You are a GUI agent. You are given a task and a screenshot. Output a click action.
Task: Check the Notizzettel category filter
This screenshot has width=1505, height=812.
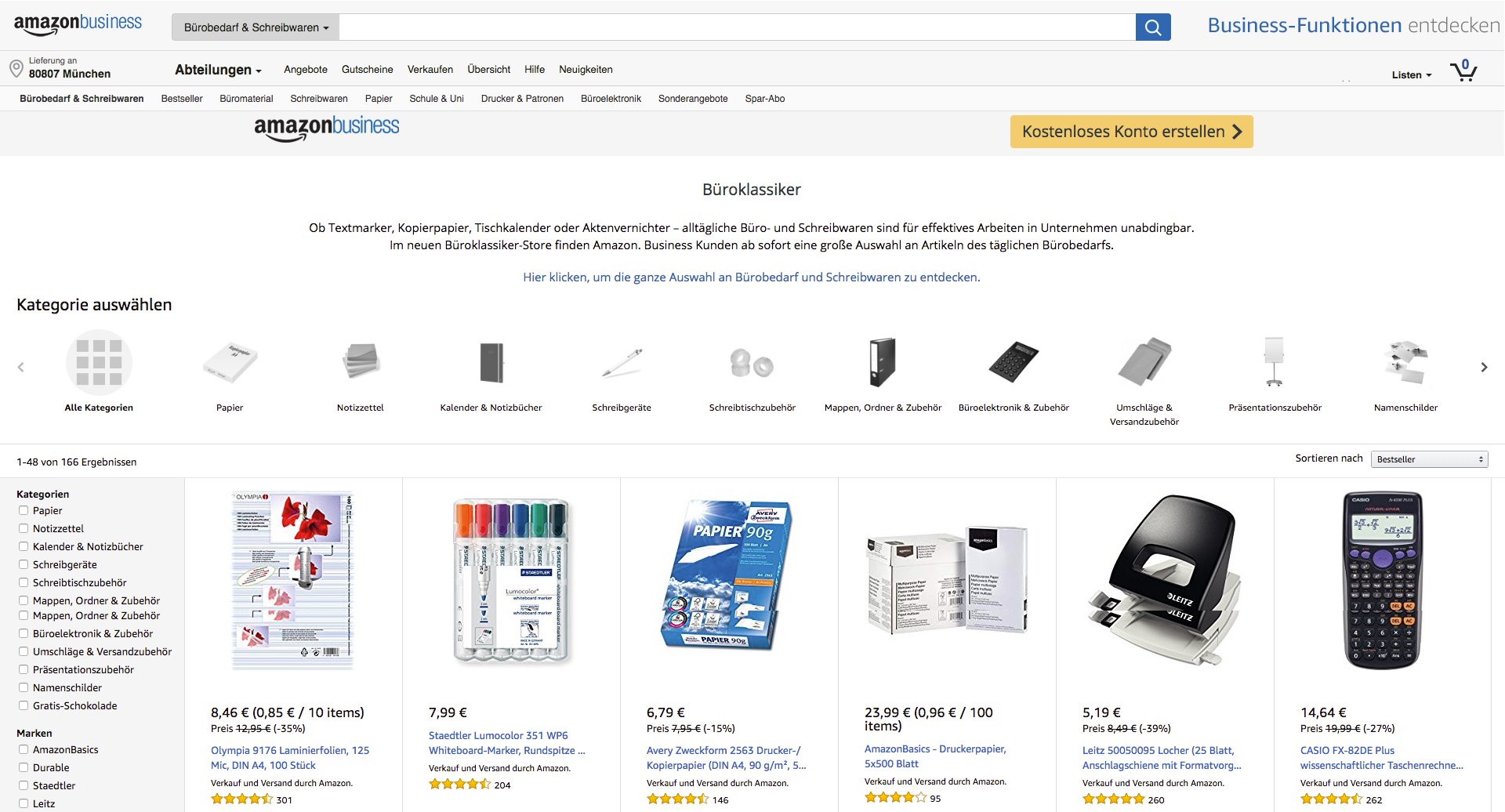tap(24, 528)
